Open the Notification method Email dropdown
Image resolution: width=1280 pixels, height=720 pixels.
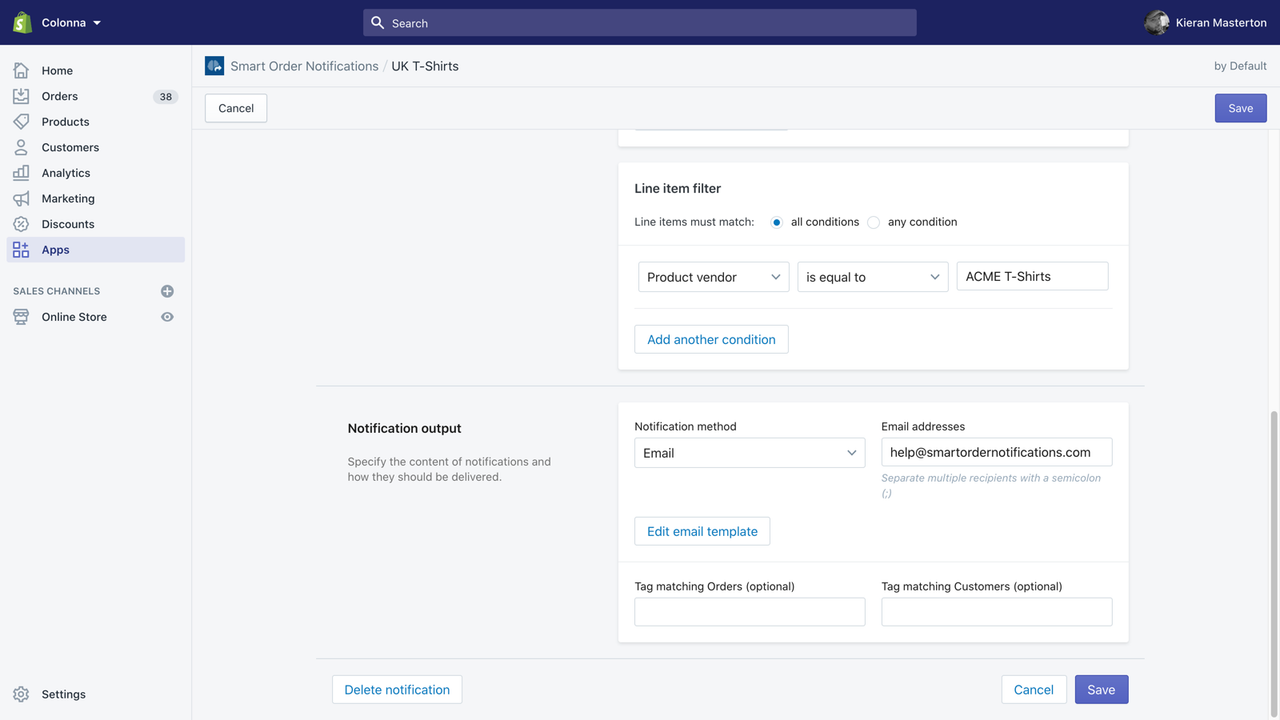[x=749, y=452]
